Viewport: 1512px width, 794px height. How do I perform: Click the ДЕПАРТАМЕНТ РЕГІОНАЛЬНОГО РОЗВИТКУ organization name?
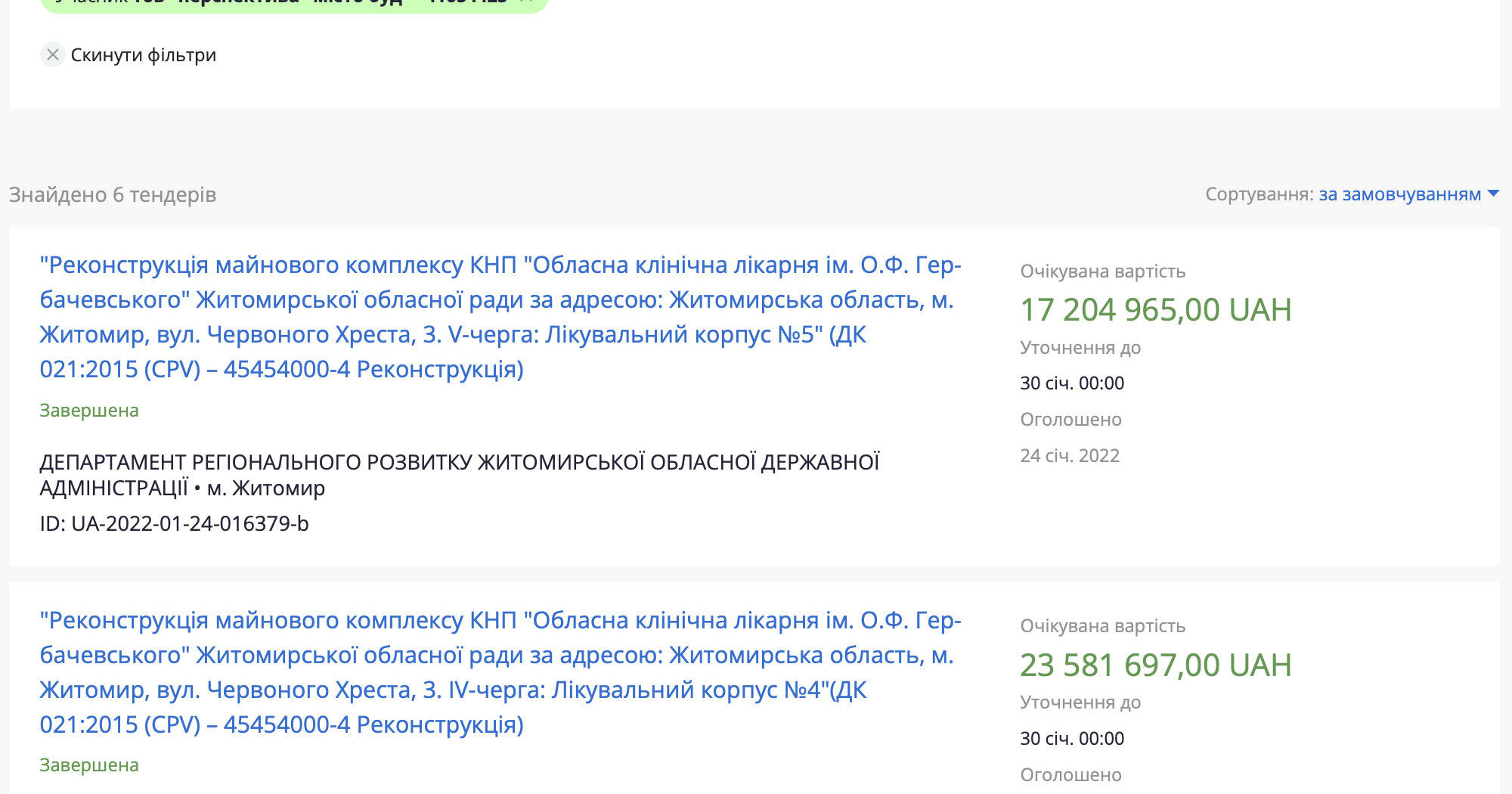tap(460, 475)
